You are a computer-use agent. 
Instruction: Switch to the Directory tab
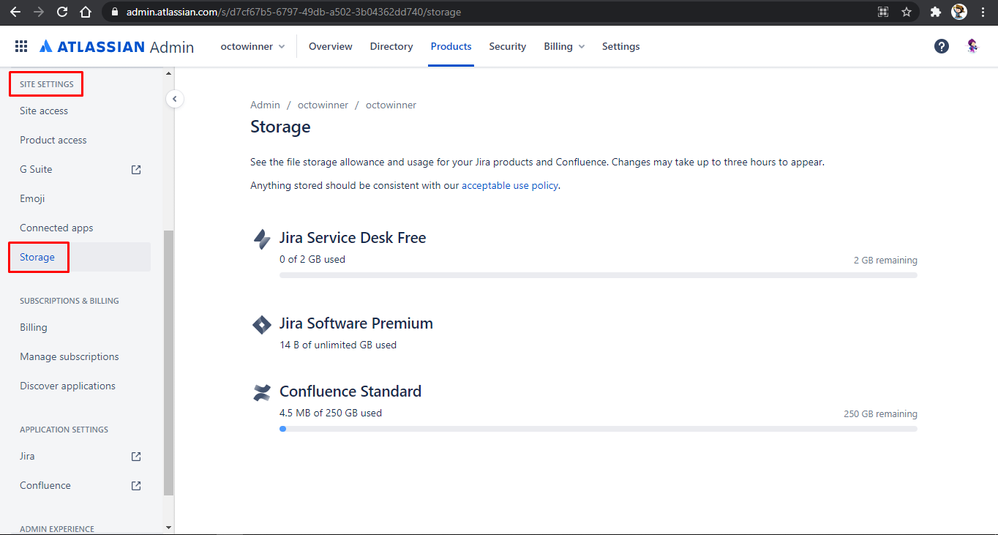click(391, 46)
